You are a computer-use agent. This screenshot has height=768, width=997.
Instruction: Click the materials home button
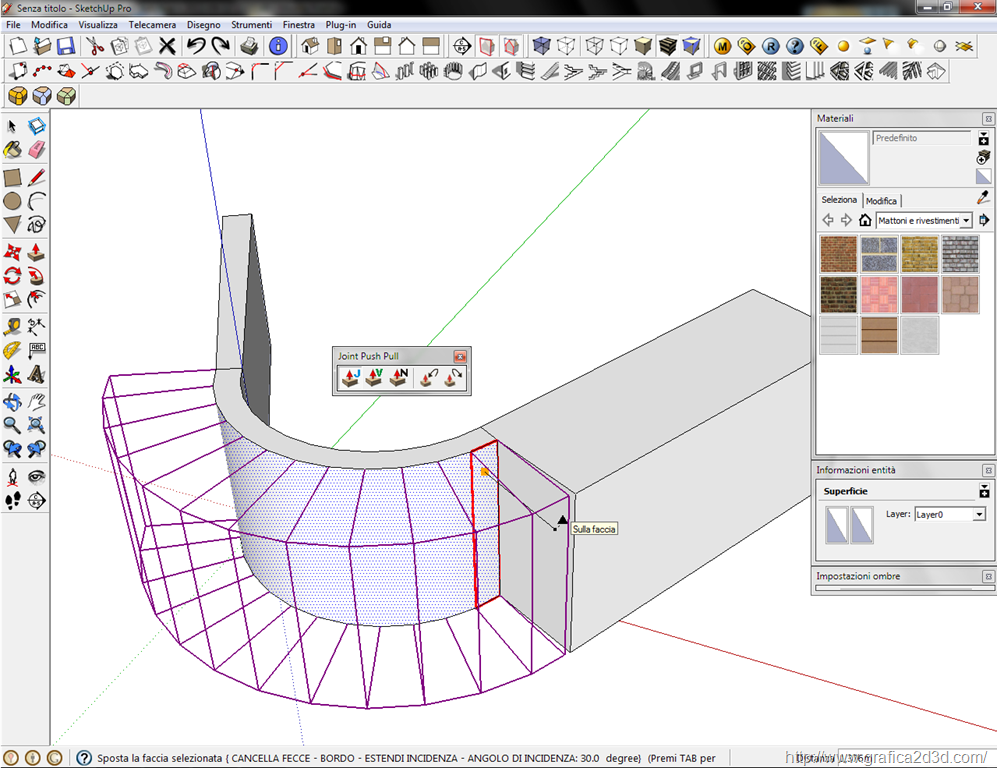(865, 220)
